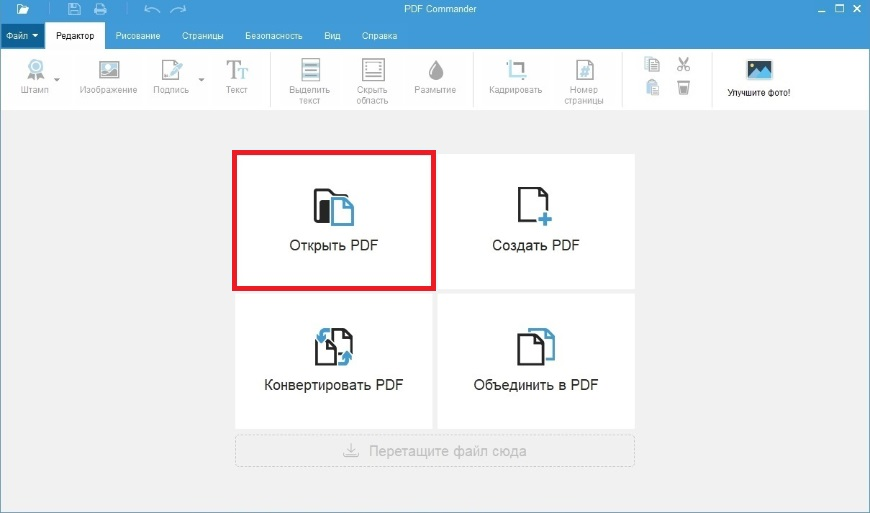The width and height of the screenshot is (870, 513).
Task: Switch to the Рисование tab
Action: pyautogui.click(x=138, y=35)
